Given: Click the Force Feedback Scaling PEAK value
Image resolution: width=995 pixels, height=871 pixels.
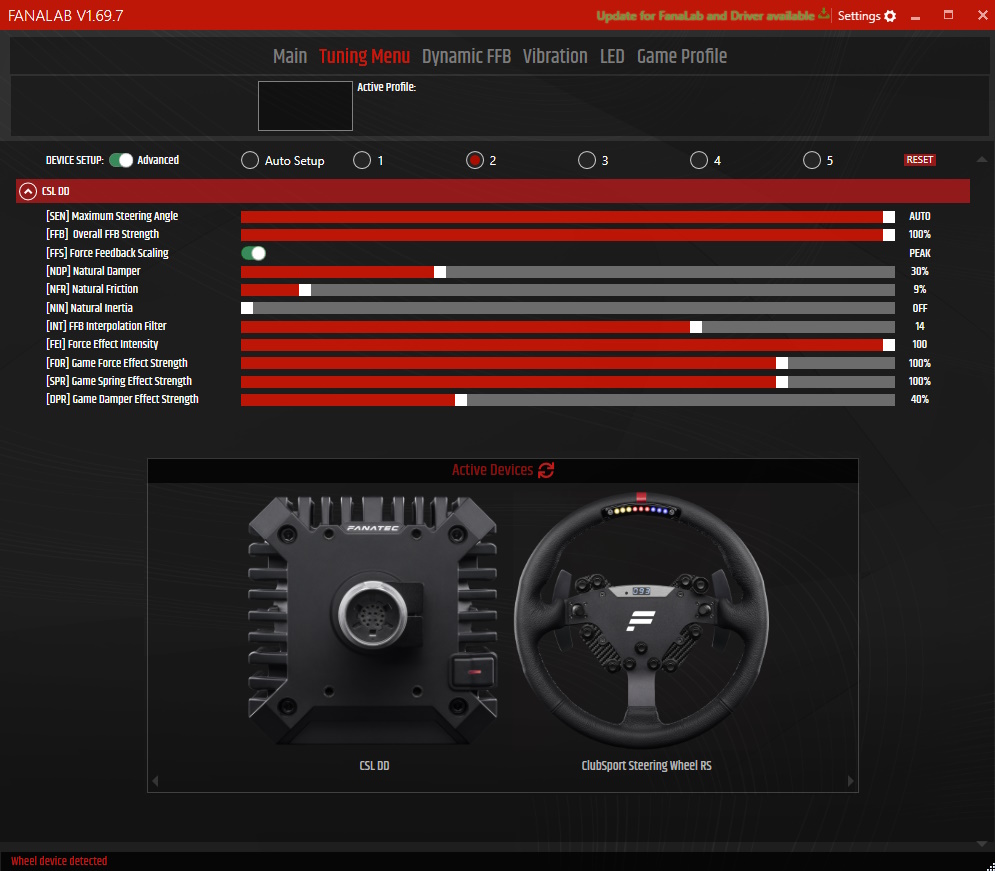Looking at the screenshot, I should click(x=919, y=253).
